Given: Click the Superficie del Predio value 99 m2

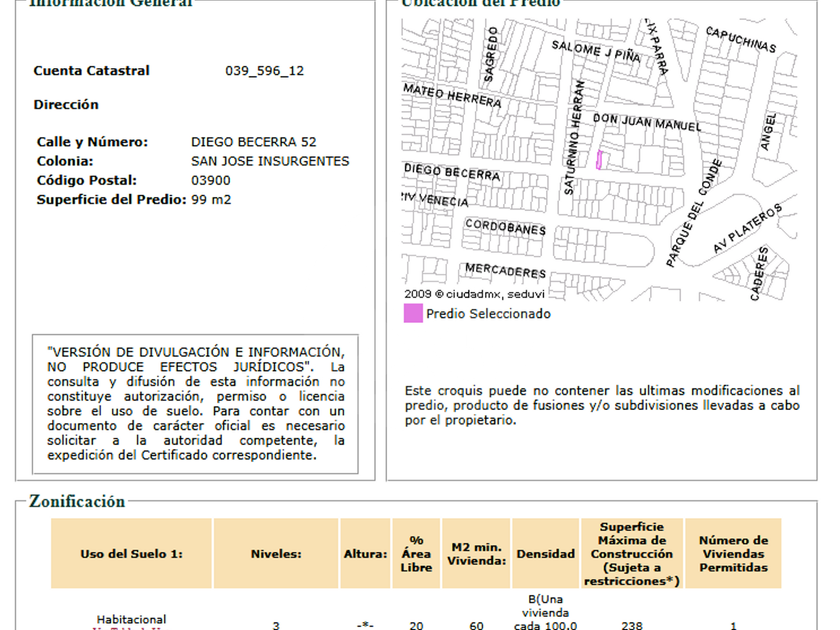Looking at the screenshot, I should [211, 199].
